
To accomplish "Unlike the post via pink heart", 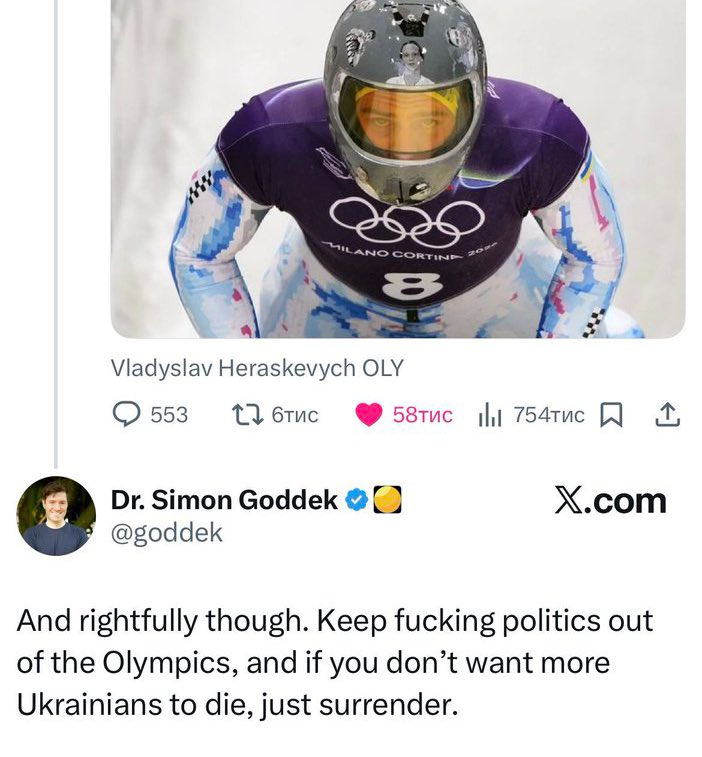I will 369,414.
